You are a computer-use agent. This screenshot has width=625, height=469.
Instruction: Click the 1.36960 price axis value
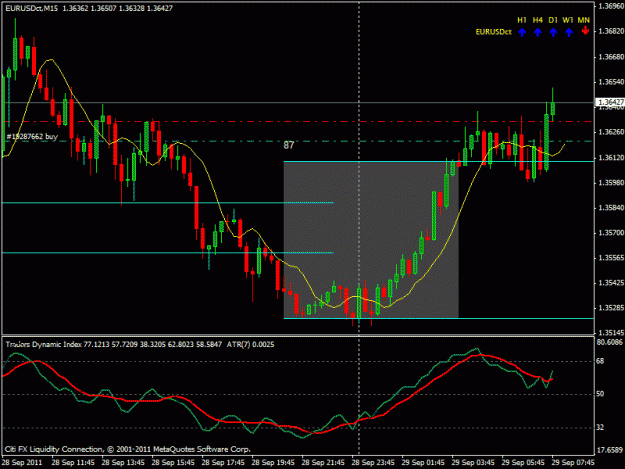[611, 6]
